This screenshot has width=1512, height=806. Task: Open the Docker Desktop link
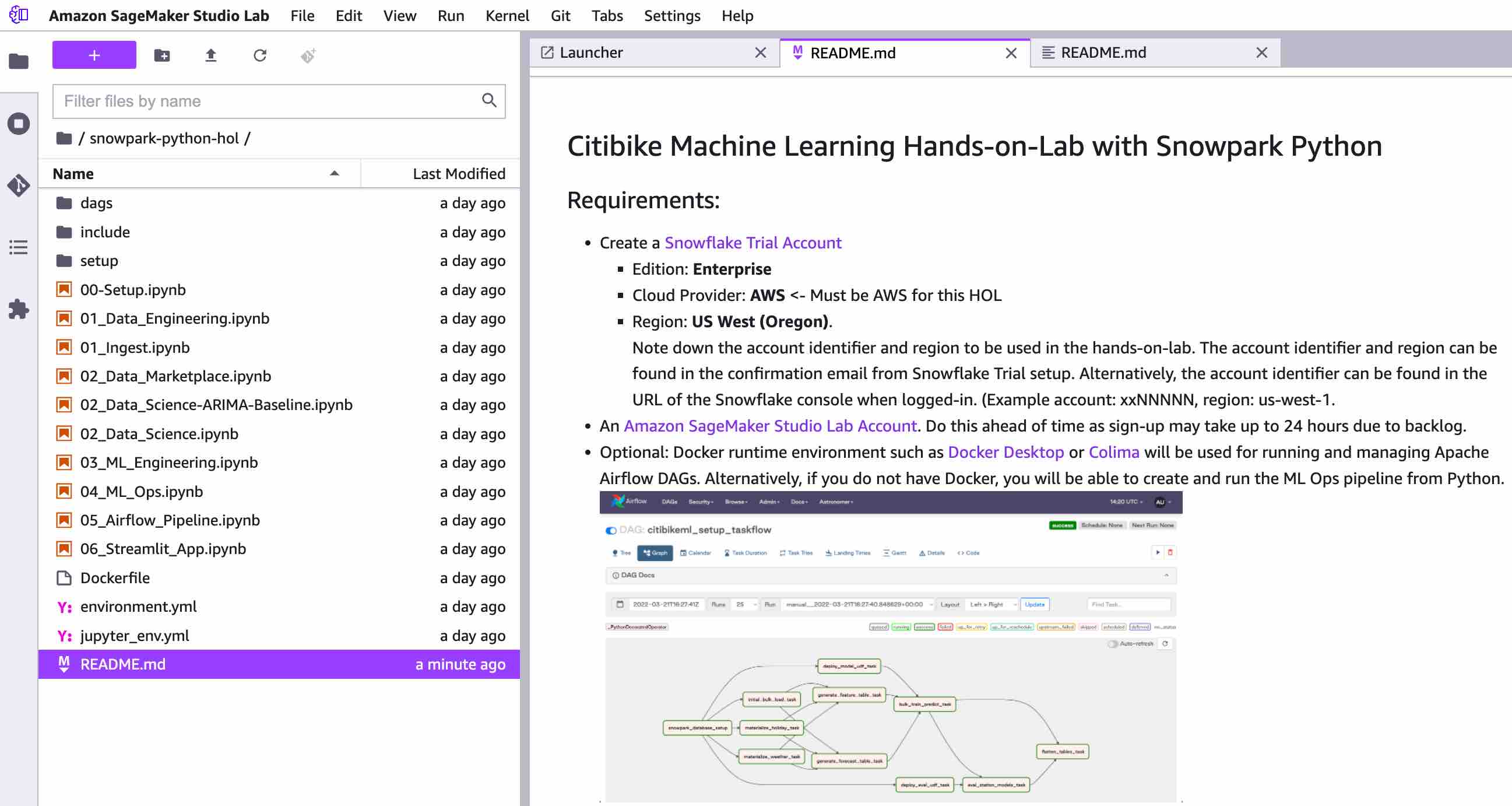coord(1005,453)
